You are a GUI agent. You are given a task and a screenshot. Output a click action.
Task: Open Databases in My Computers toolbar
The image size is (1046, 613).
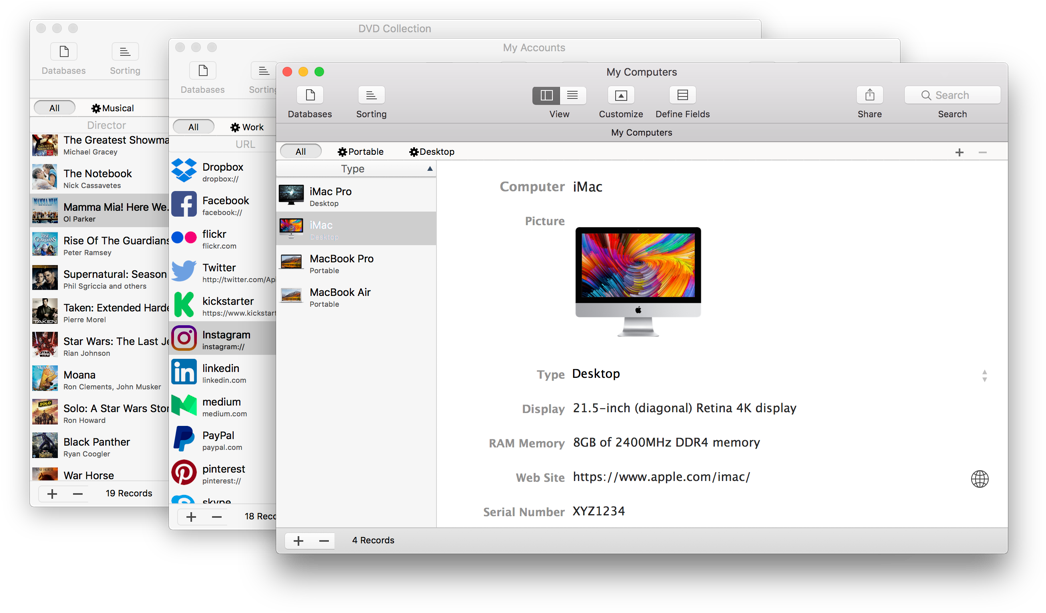pos(310,96)
